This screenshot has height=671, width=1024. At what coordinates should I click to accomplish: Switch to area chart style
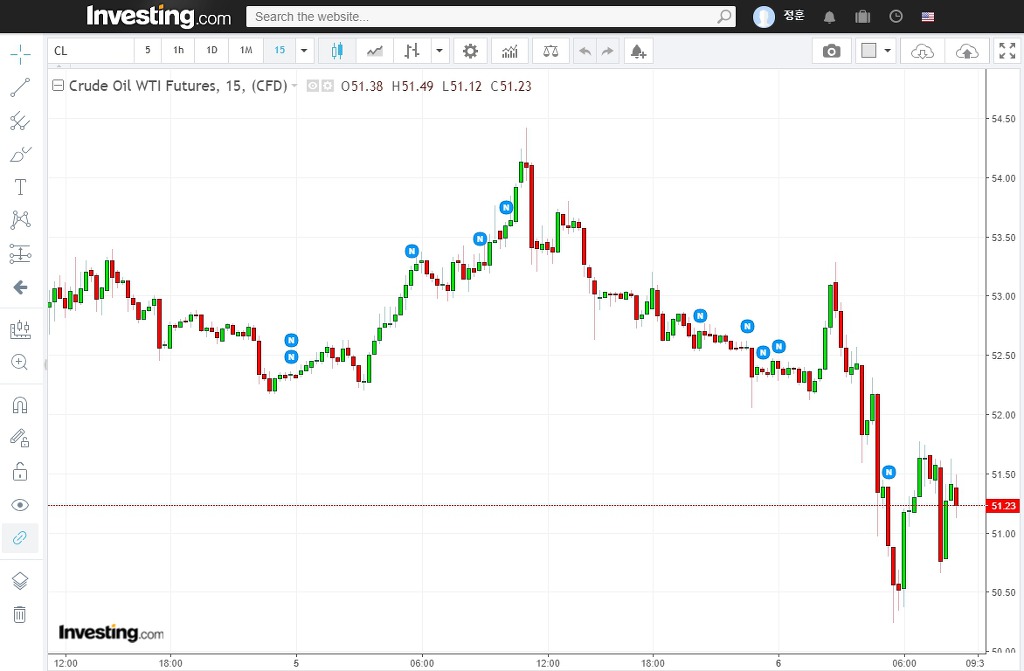click(x=375, y=51)
